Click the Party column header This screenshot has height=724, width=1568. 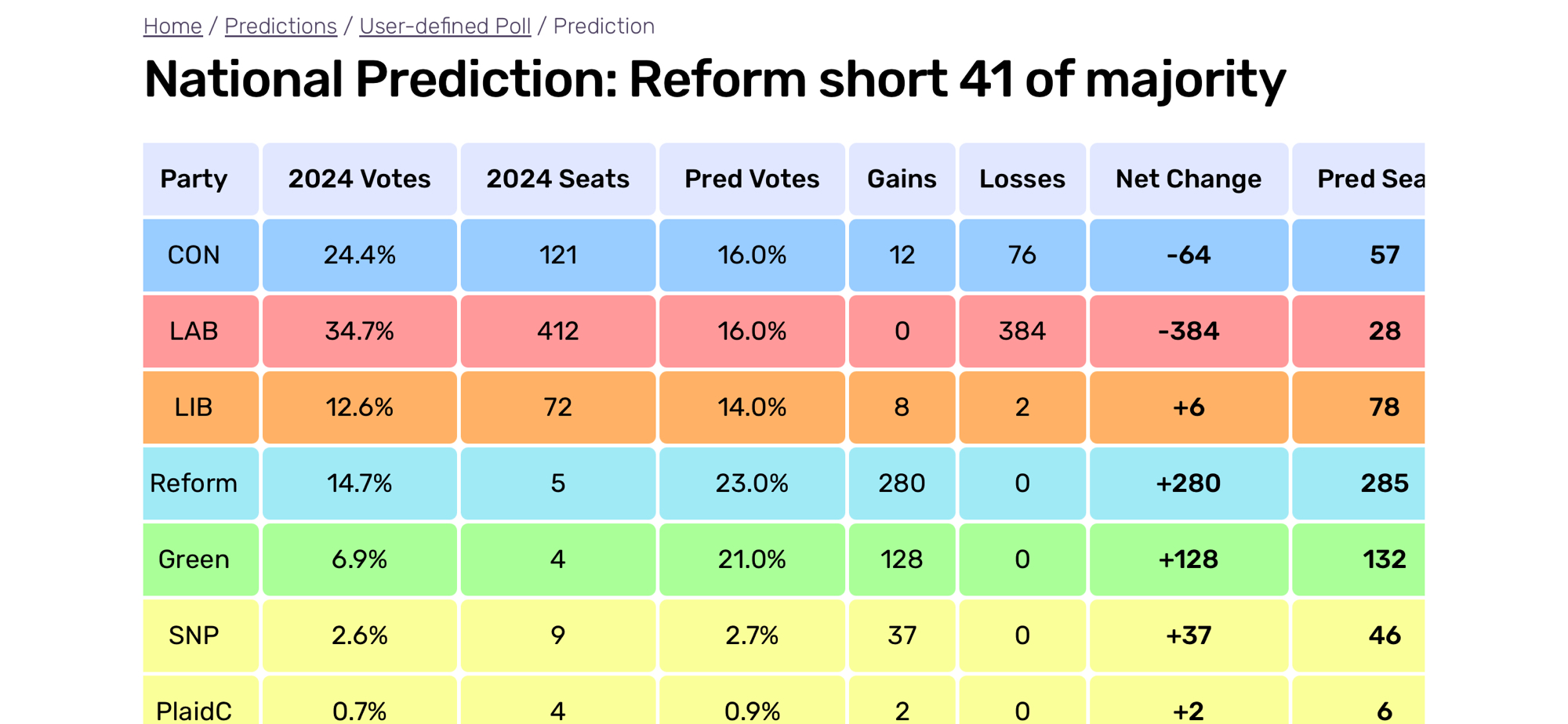[194, 179]
